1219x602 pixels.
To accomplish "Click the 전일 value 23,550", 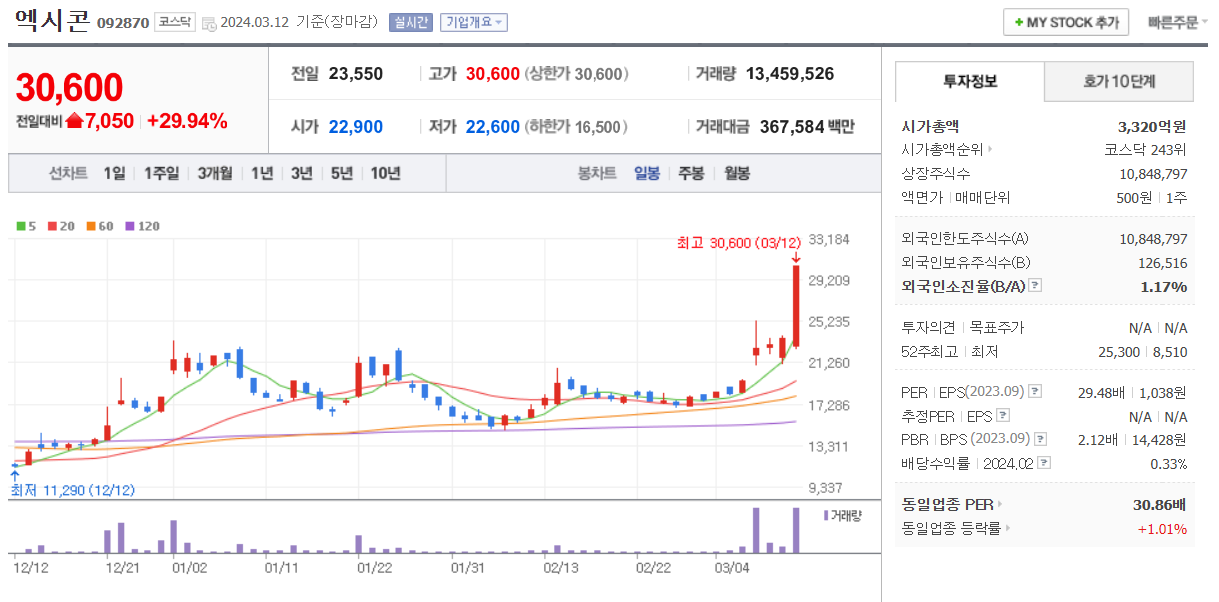I will pos(355,74).
